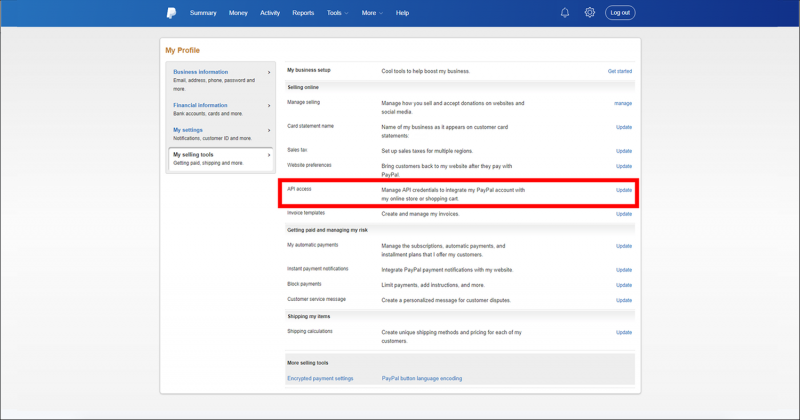Click the My business setup label
800x420 pixels.
tap(309, 70)
